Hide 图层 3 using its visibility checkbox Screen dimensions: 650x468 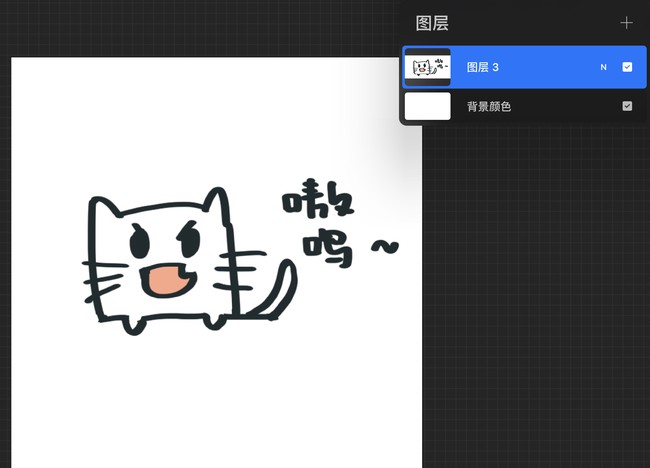(627, 67)
